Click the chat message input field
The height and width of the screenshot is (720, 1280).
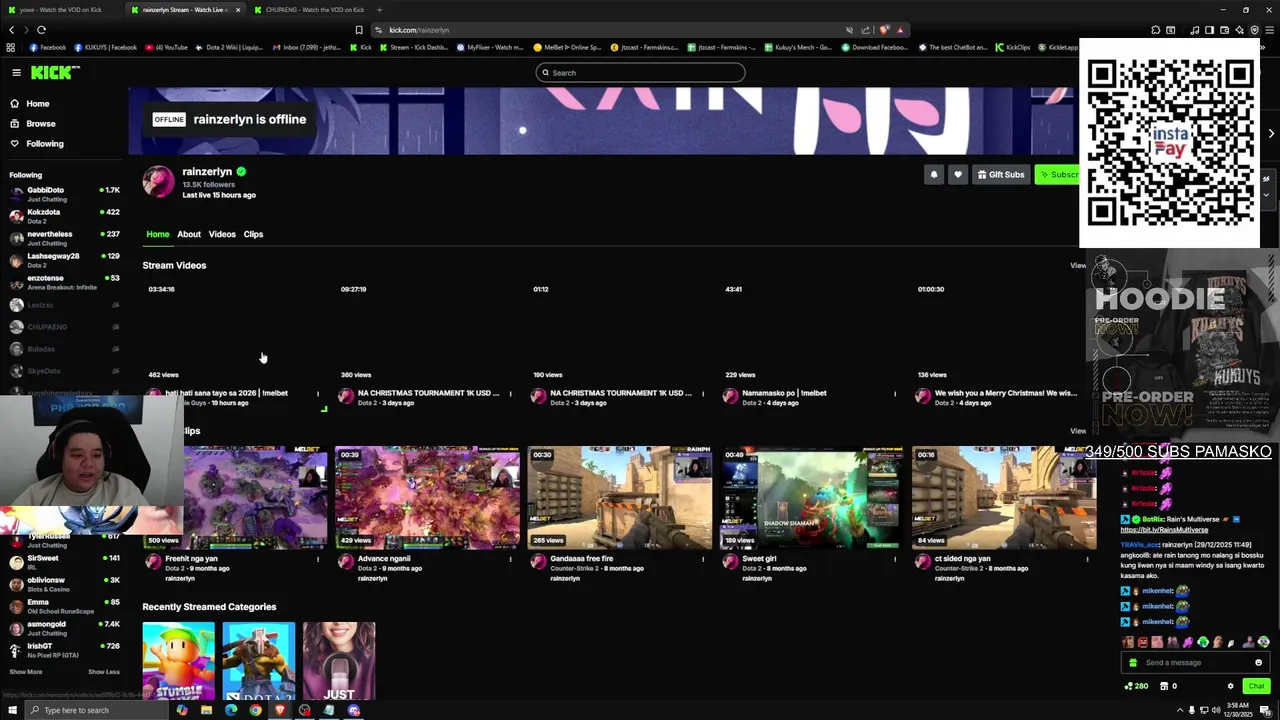pos(1195,662)
